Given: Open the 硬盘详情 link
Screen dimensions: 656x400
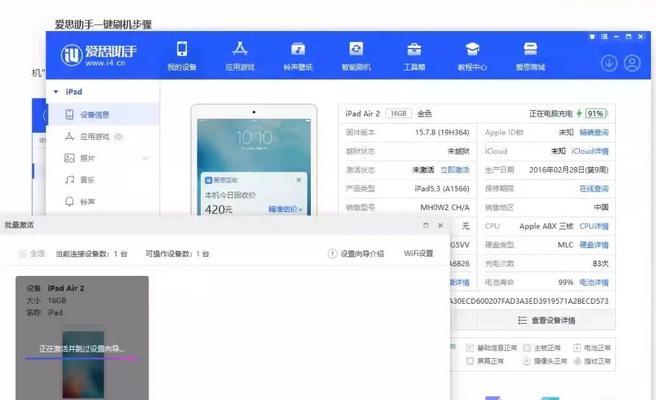Looking at the screenshot, I should click(594, 245).
